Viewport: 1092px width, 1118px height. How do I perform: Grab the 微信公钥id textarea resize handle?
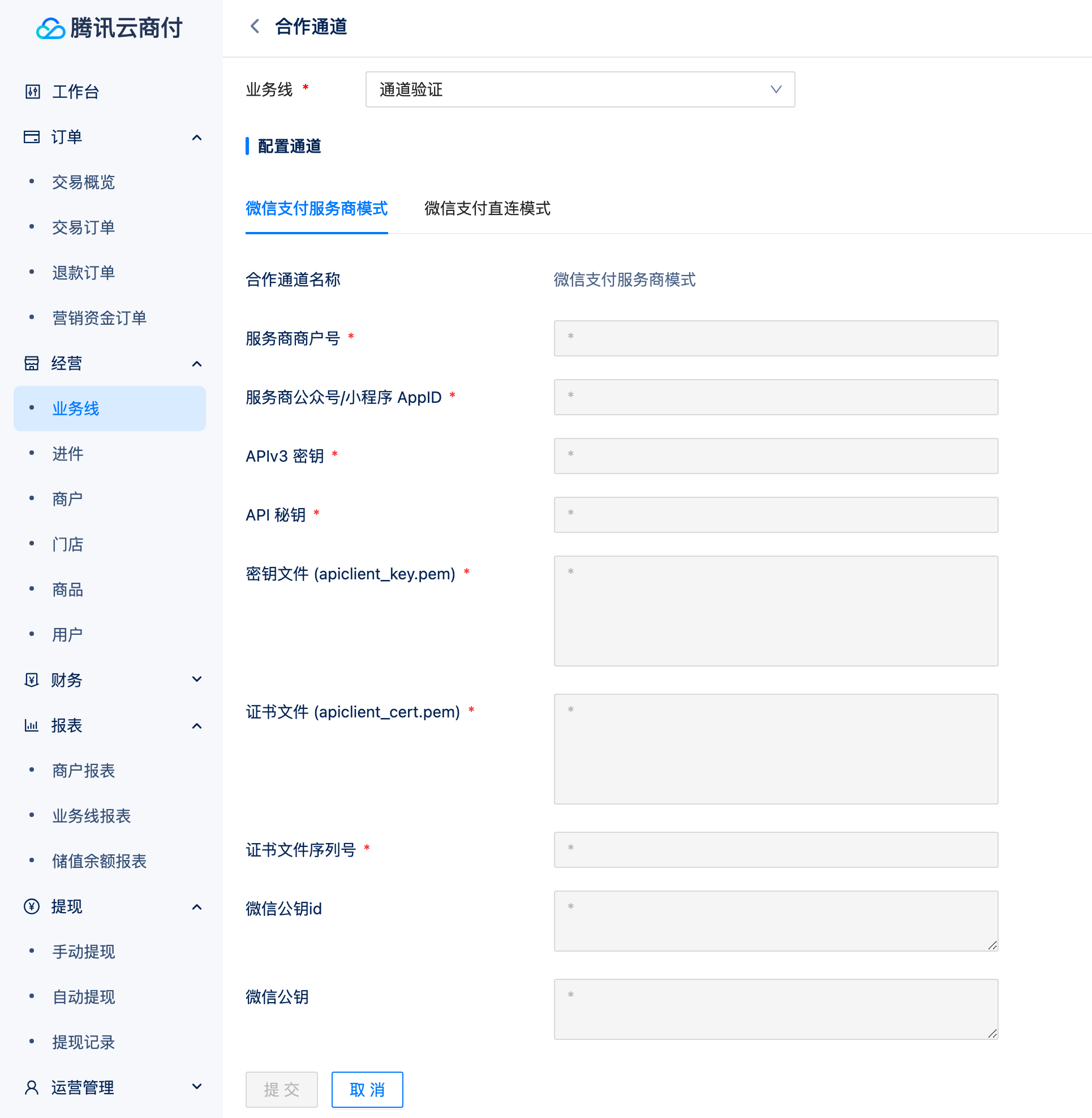[x=992, y=945]
